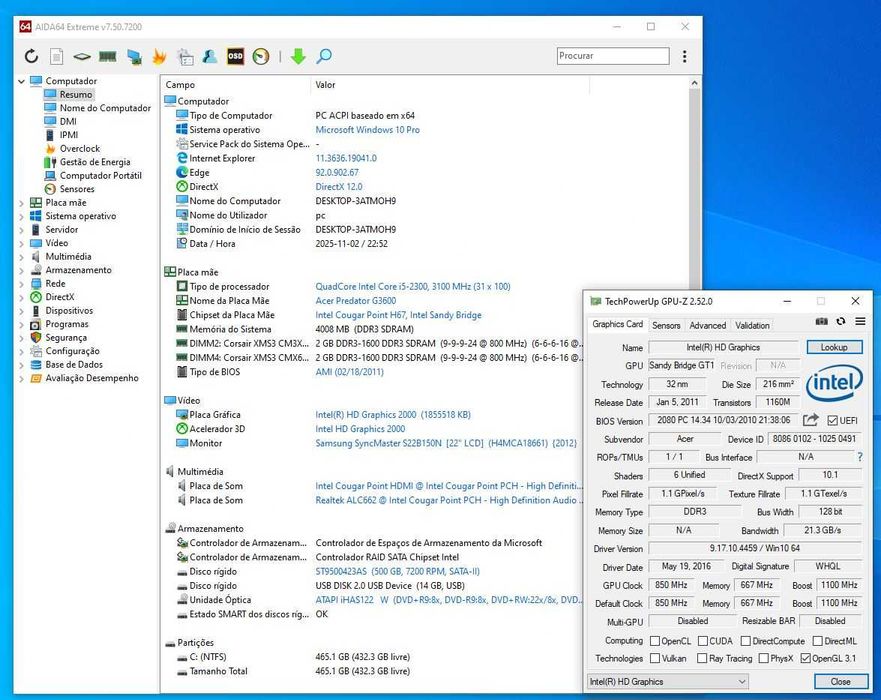Image resolution: width=881 pixels, height=700 pixels.
Task: Expand the Multimédia tree node
Action: click(21, 257)
